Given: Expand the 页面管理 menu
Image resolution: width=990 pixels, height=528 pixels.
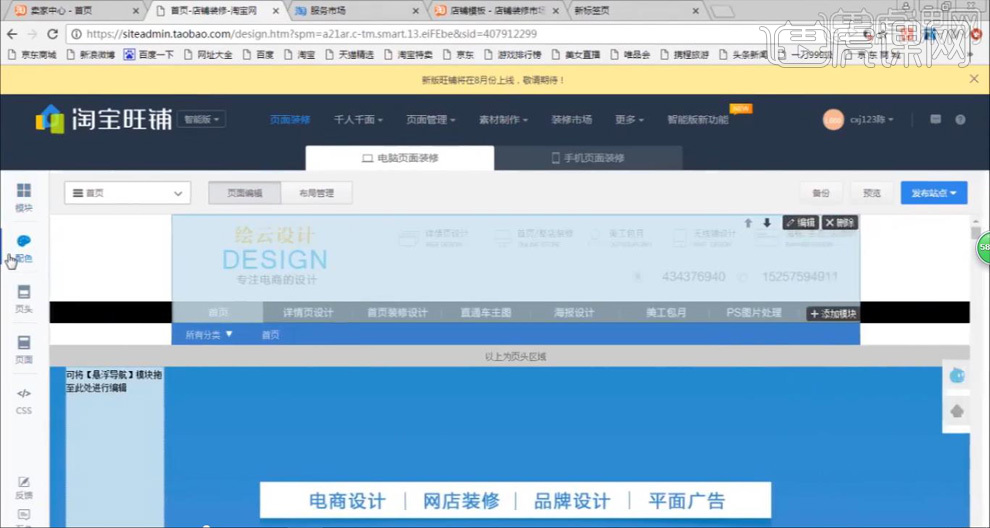Looking at the screenshot, I should pos(431,119).
